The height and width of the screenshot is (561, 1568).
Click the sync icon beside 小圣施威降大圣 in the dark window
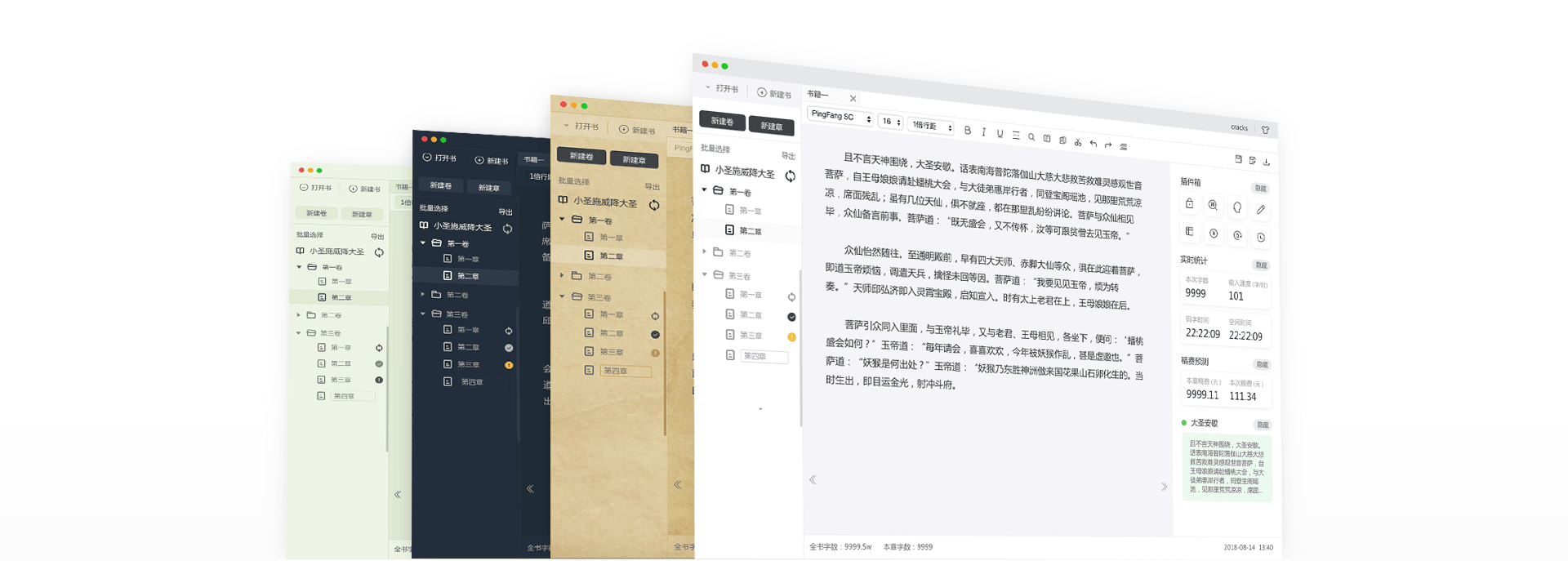pos(507,229)
